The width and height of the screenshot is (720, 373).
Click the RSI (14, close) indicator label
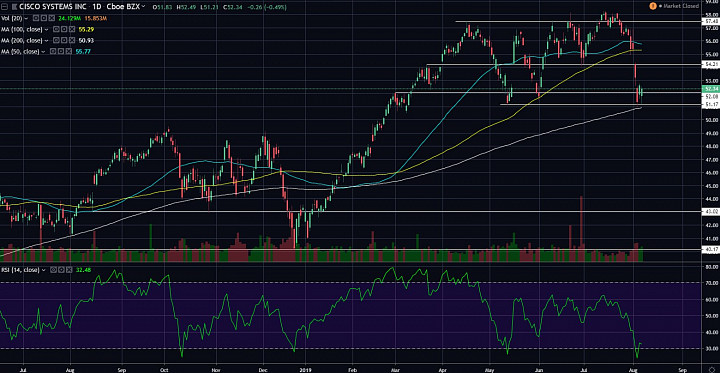tap(20, 270)
